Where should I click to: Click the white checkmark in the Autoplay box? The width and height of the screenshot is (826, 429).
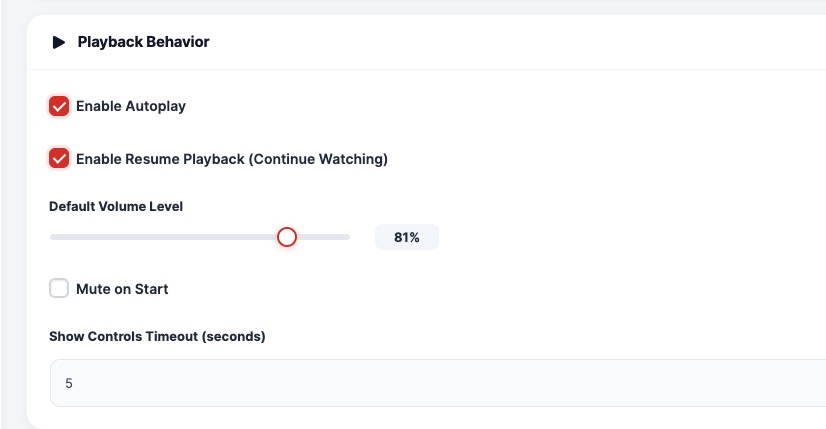point(59,106)
